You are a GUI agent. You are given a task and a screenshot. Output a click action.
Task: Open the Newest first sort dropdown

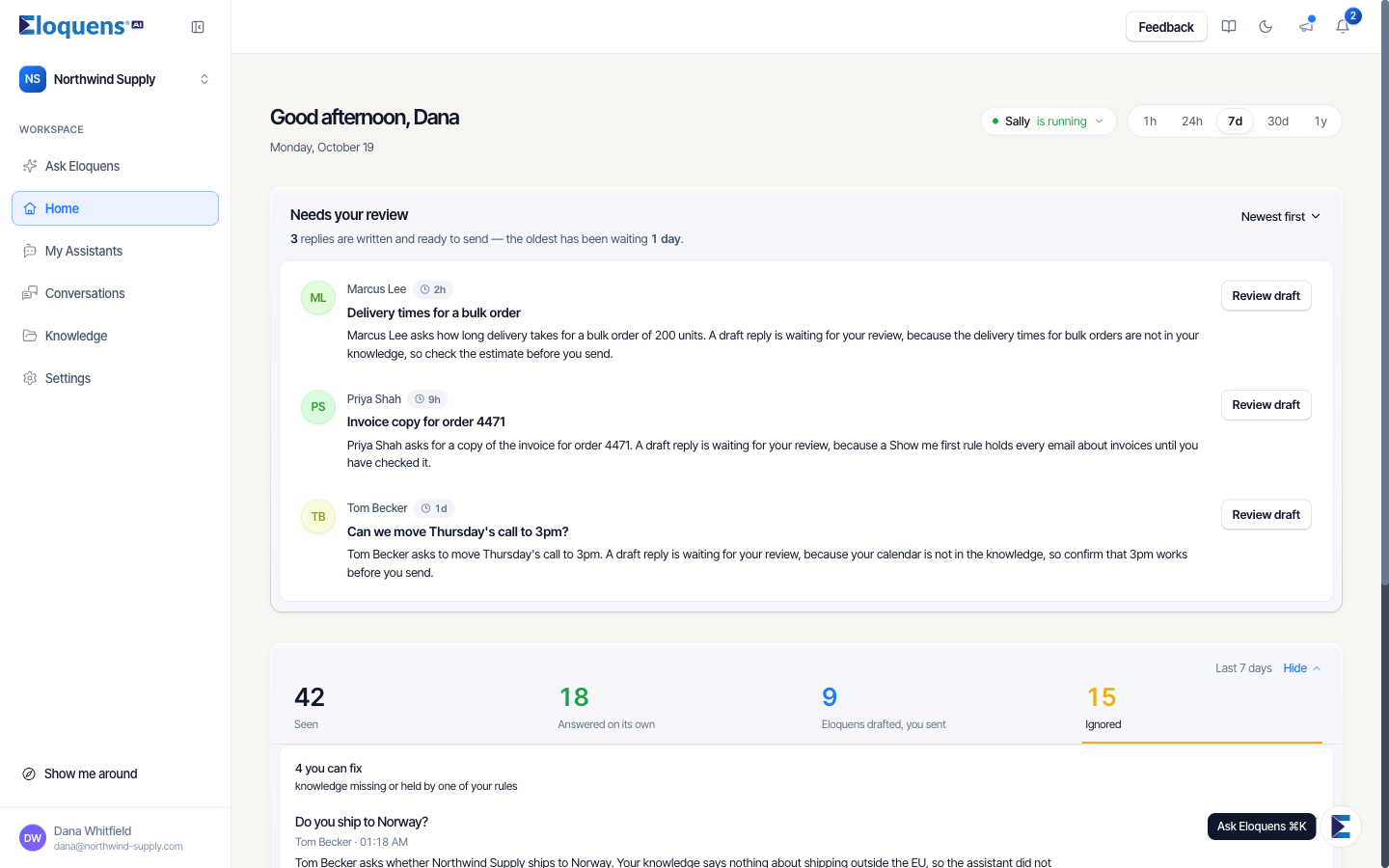coord(1280,217)
